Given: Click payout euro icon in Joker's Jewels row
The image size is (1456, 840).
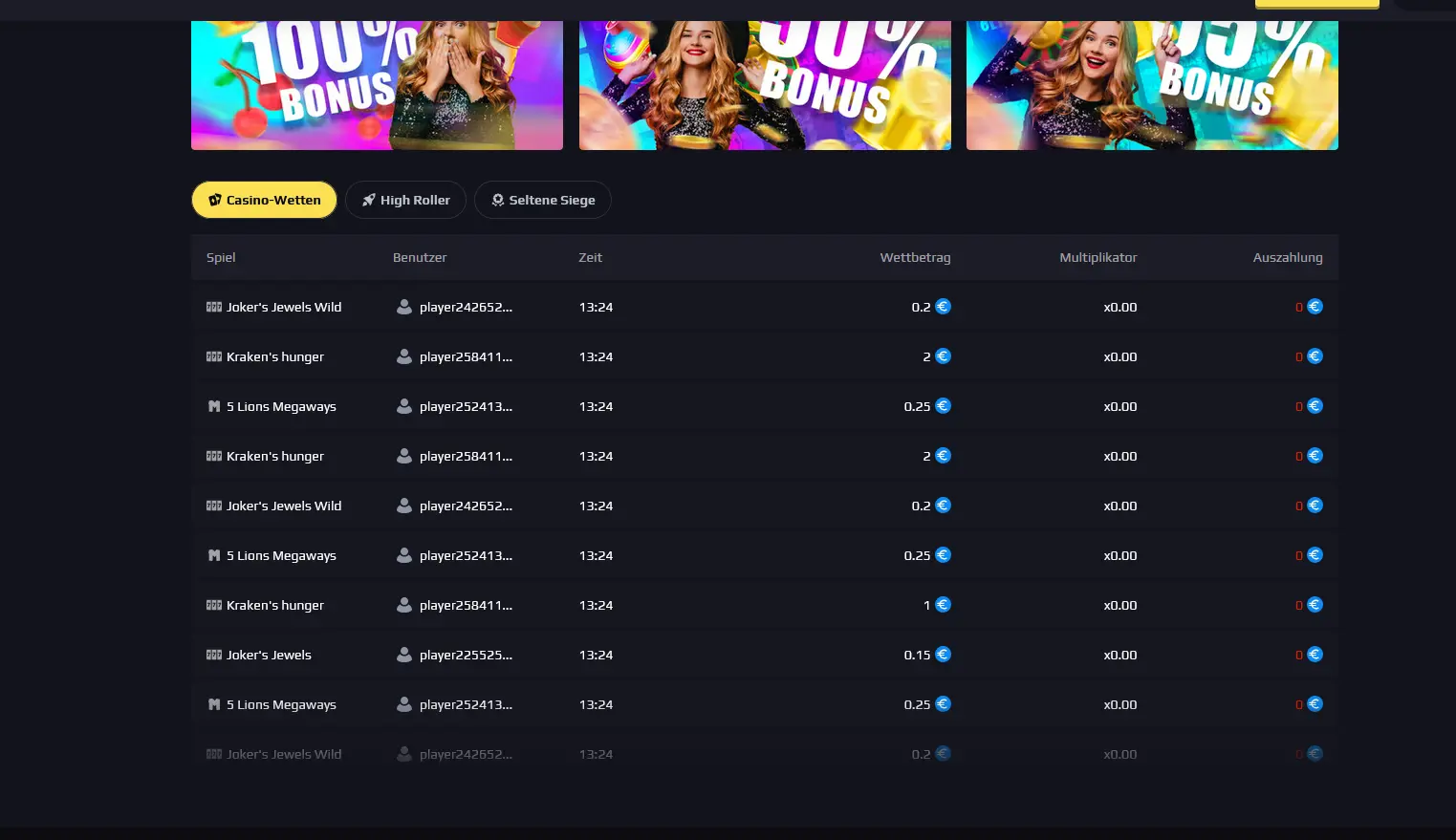Looking at the screenshot, I should pyautogui.click(x=1315, y=655).
